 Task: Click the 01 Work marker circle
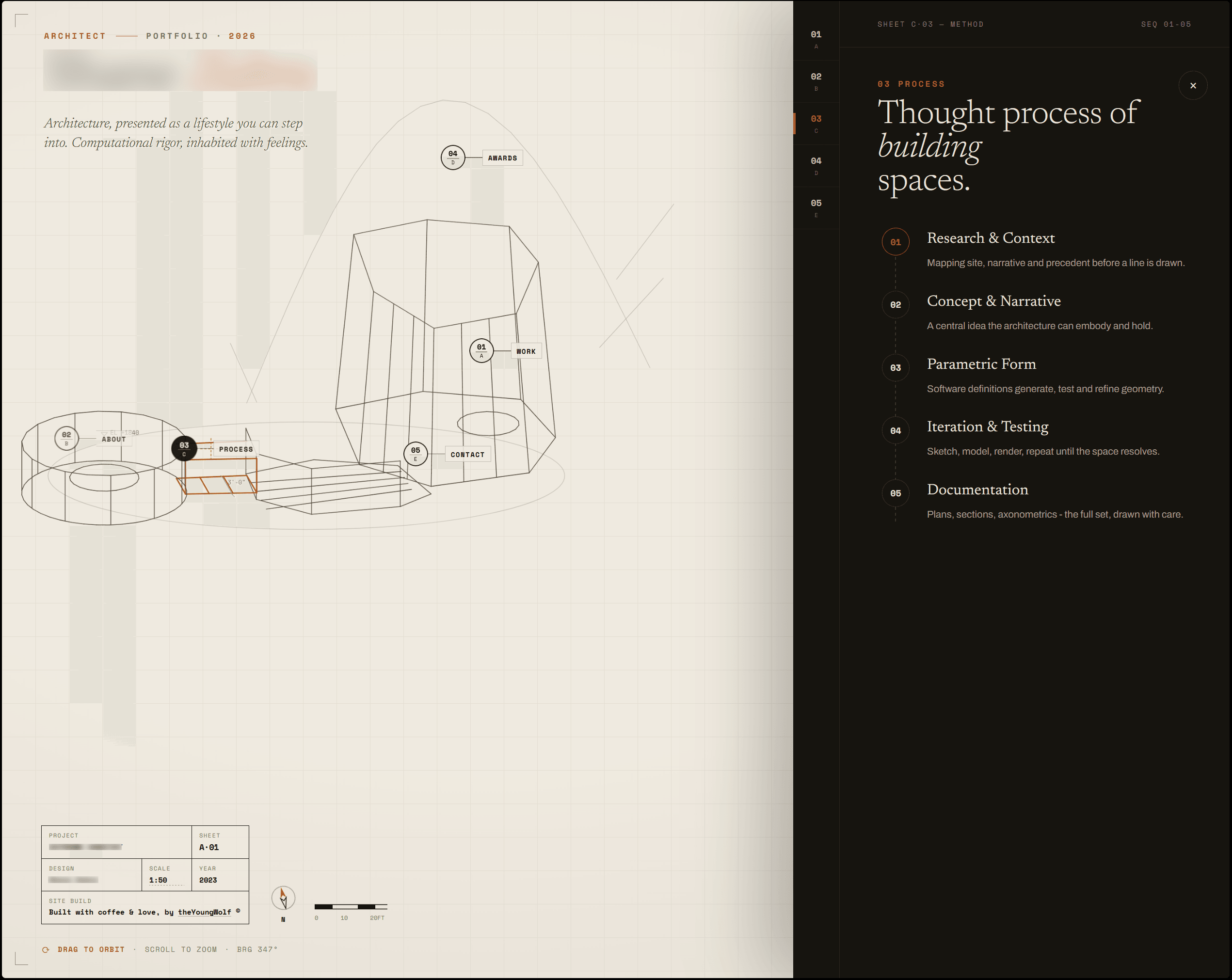[481, 350]
